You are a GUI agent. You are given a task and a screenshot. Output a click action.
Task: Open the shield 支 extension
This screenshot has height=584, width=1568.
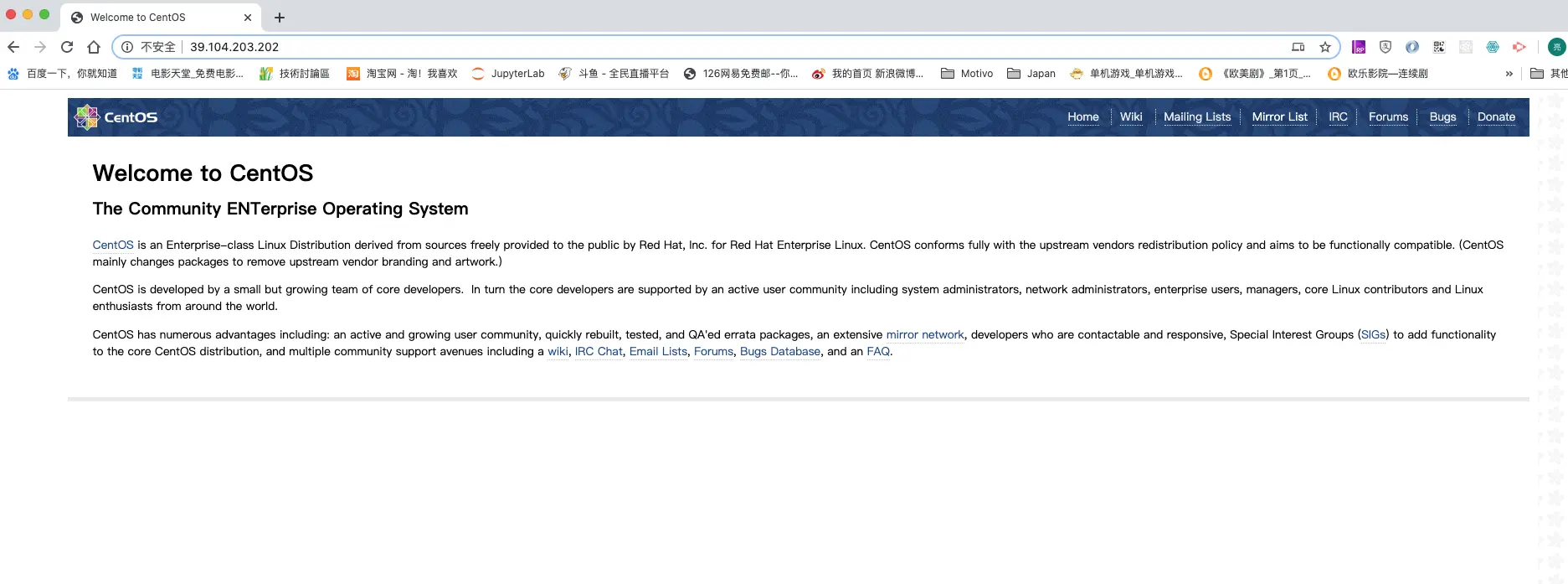pyautogui.click(x=1385, y=47)
